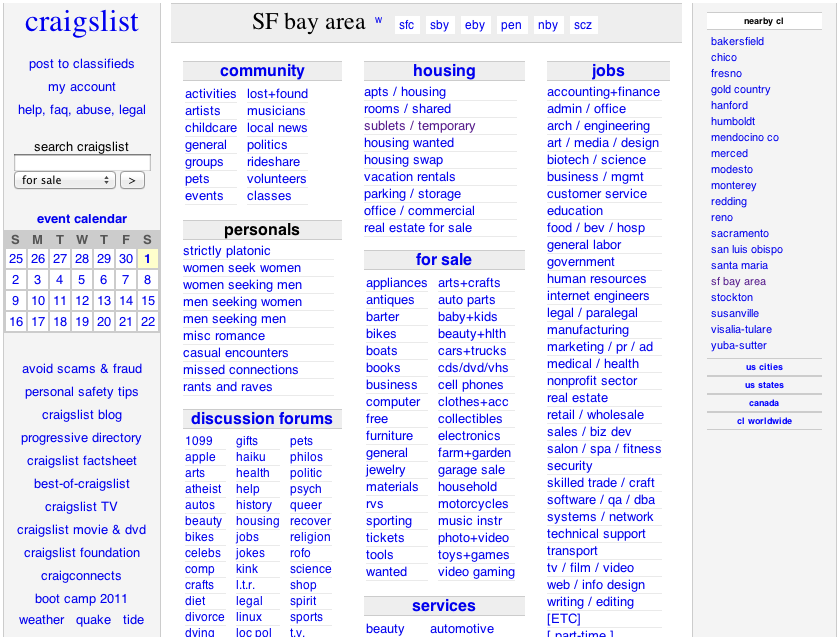The height and width of the screenshot is (637, 839).
Task: Open 'writing / editing' jobs
Action: coord(590,602)
